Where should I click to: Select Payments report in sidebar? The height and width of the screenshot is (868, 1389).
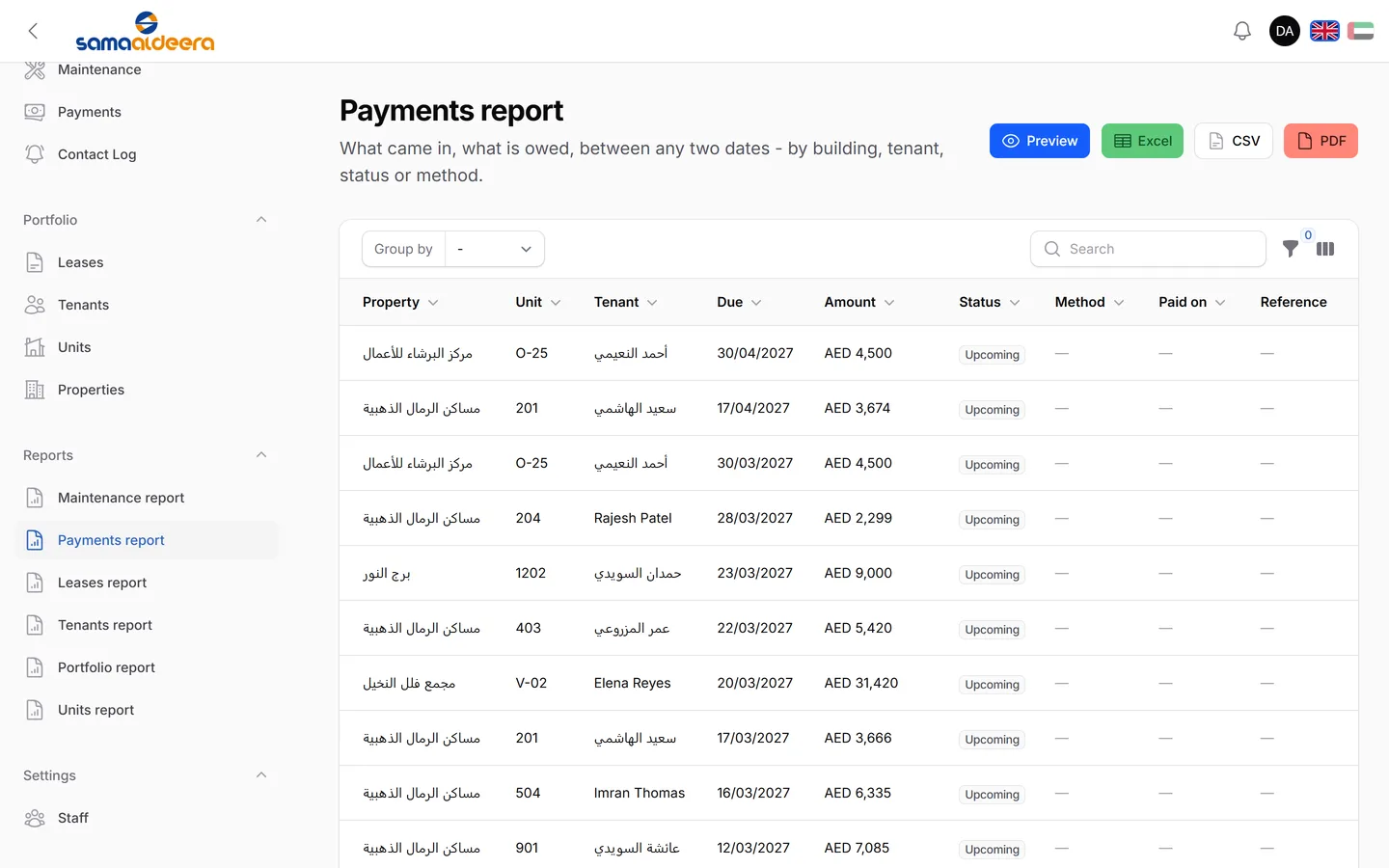pos(148,540)
